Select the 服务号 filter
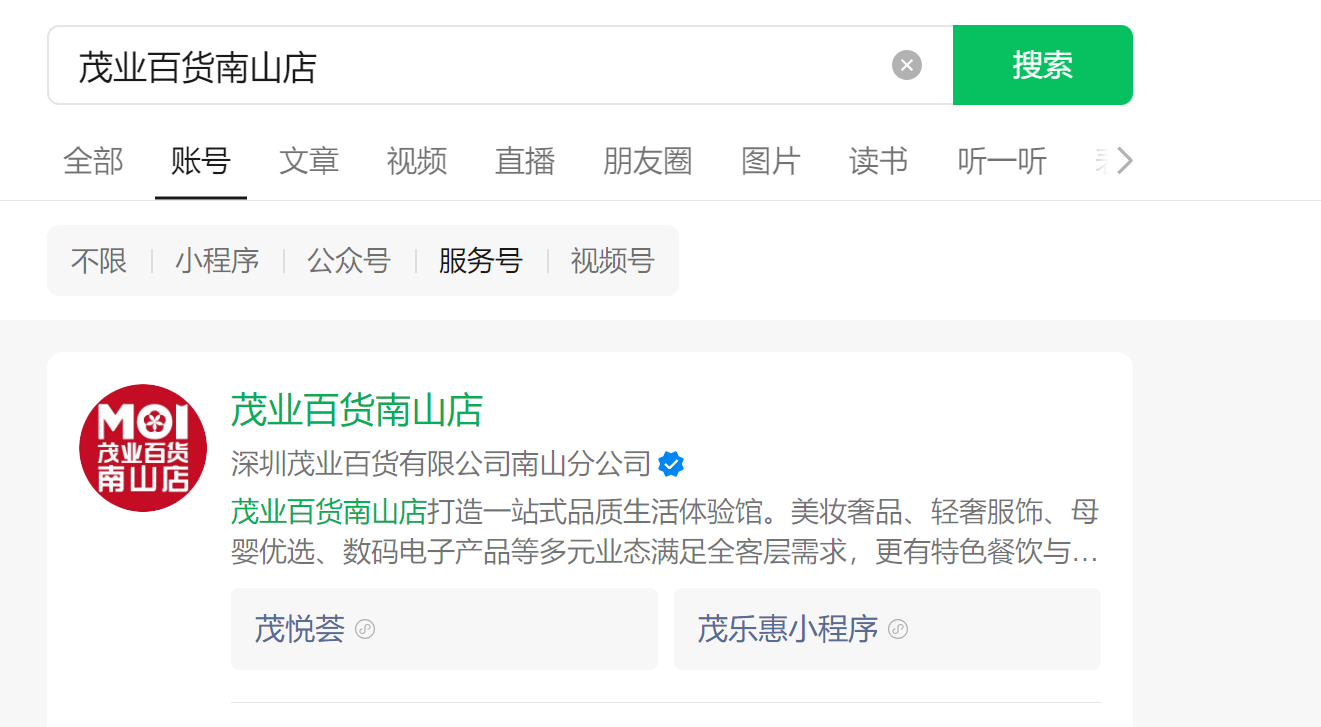 pyautogui.click(x=481, y=261)
